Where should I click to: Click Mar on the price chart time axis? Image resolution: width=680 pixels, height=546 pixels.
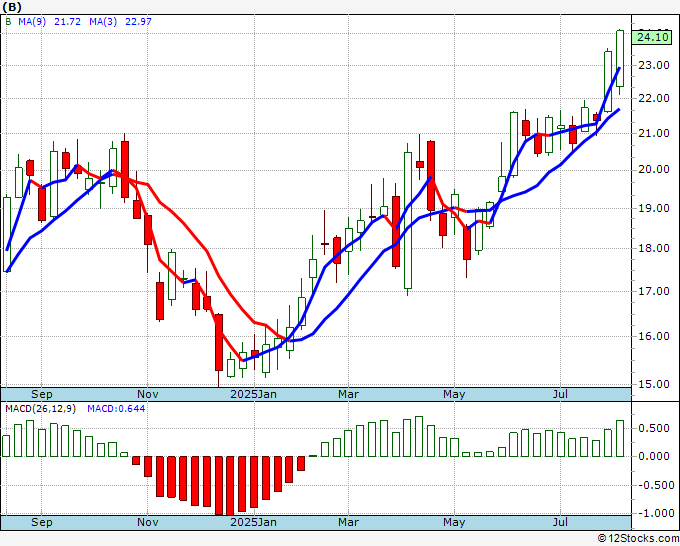tap(348, 394)
